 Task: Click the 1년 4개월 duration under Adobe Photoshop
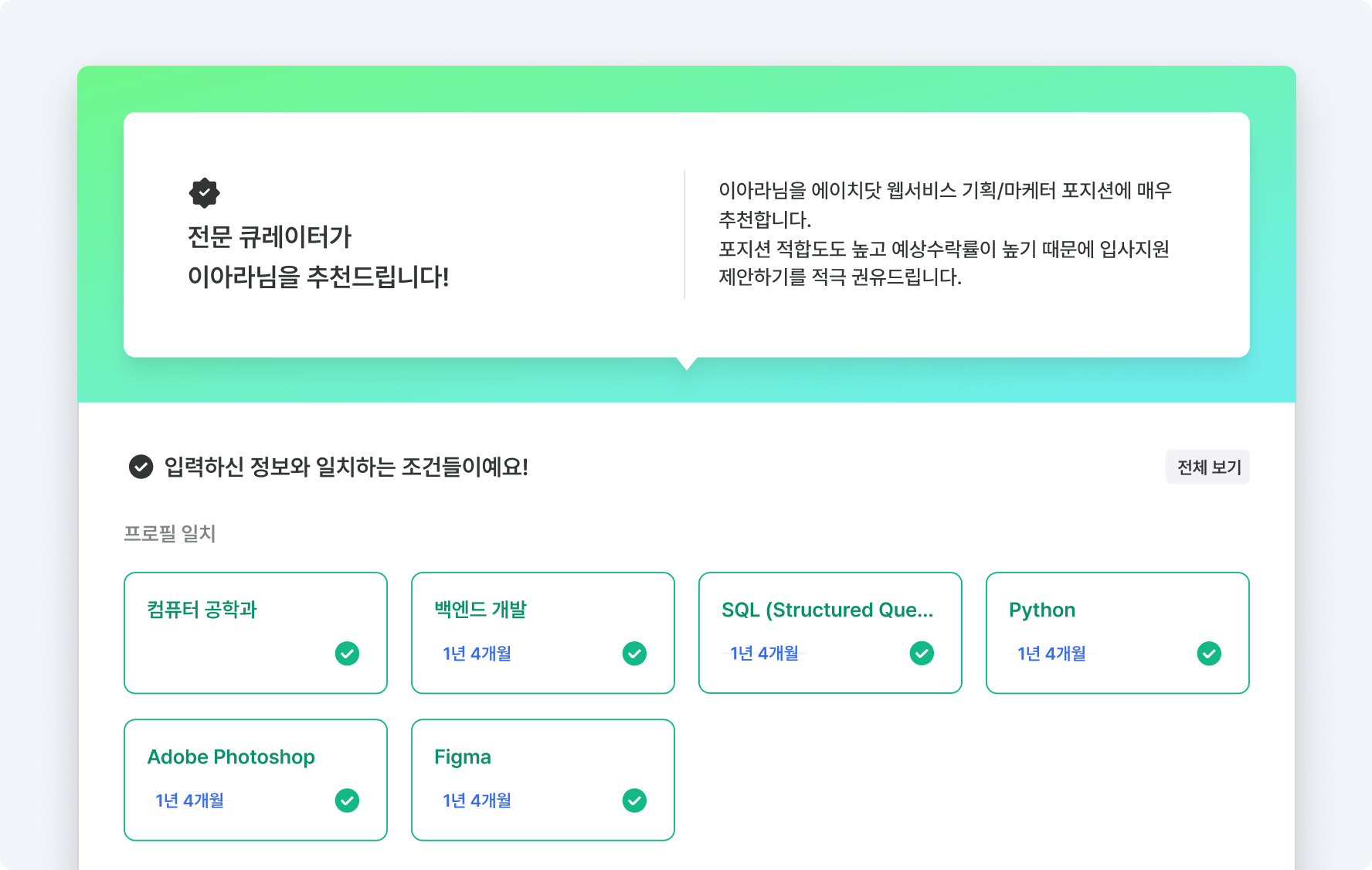[x=188, y=800]
